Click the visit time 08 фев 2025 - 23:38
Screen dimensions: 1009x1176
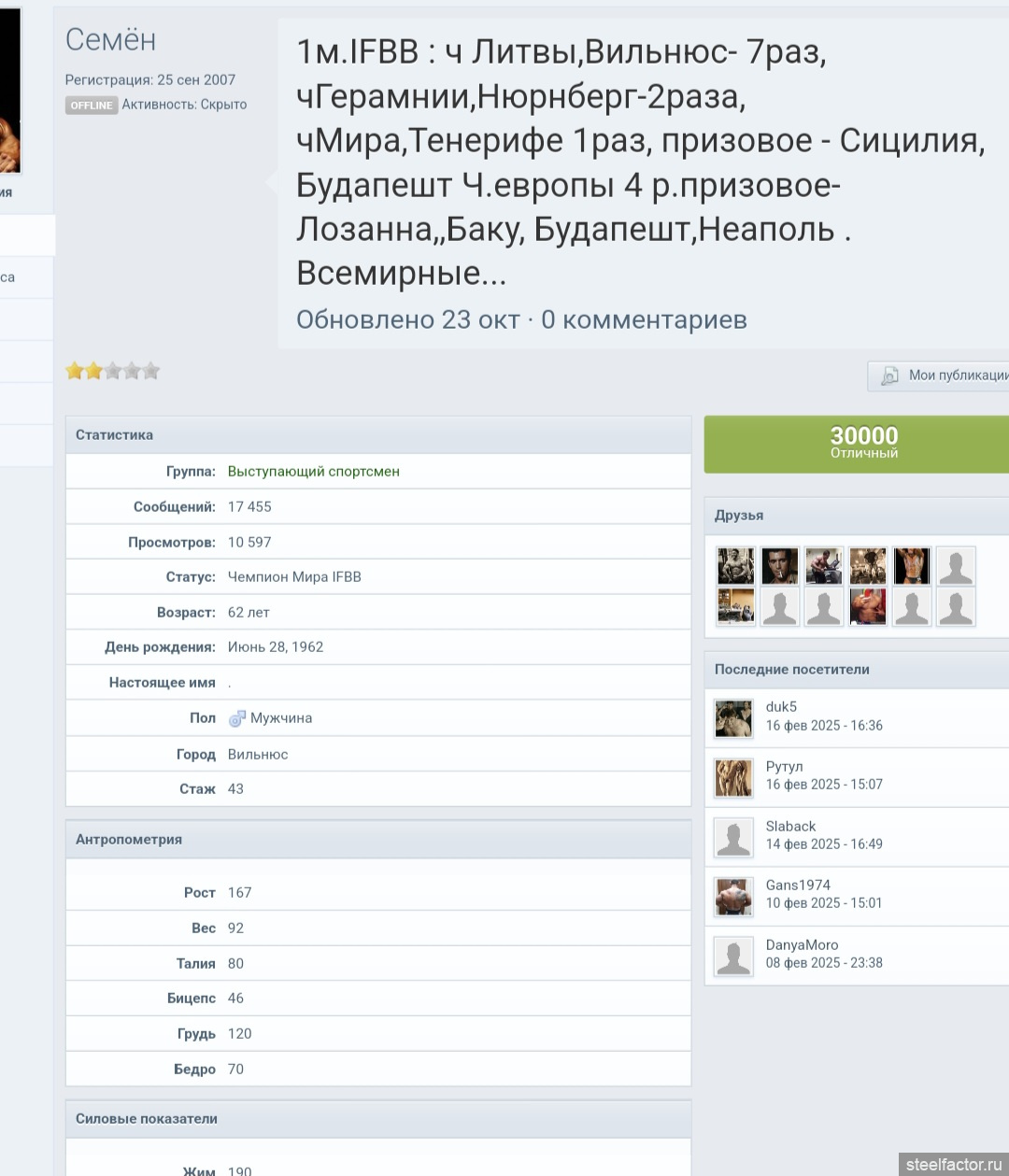coord(824,963)
